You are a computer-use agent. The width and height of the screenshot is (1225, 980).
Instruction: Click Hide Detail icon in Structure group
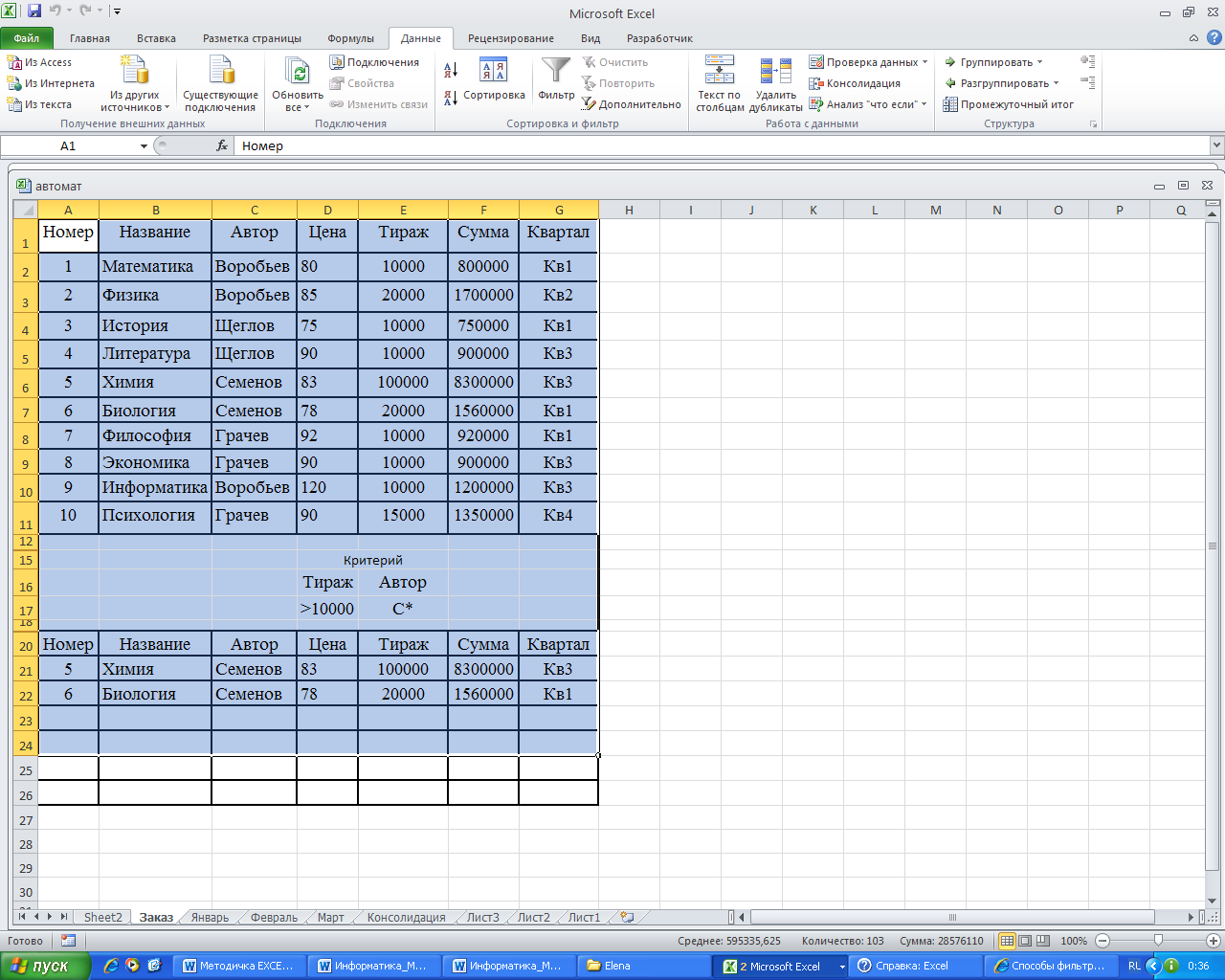click(1088, 83)
